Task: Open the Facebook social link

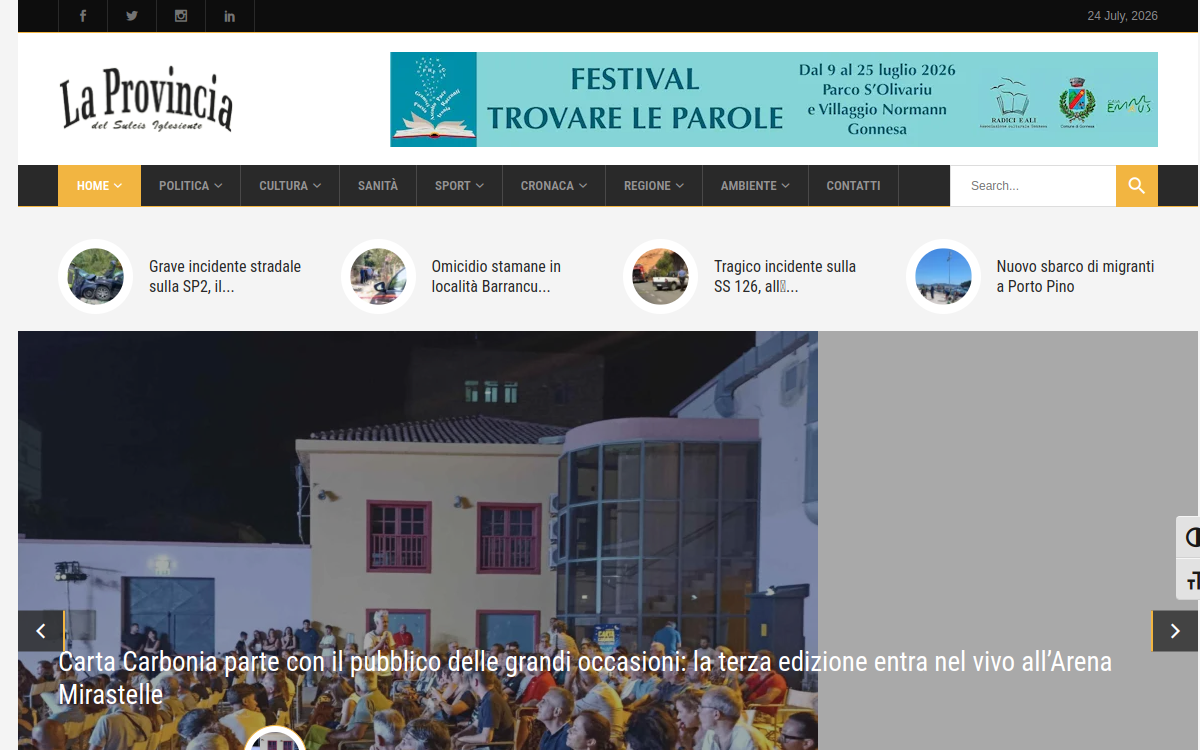Action: click(83, 16)
